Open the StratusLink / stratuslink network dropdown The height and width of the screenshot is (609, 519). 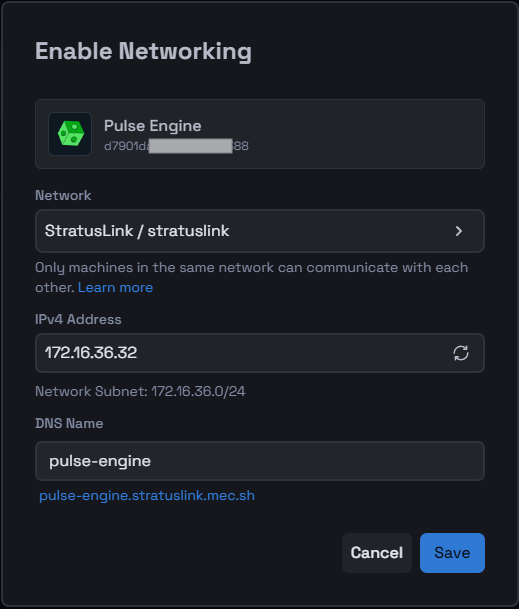[260, 231]
